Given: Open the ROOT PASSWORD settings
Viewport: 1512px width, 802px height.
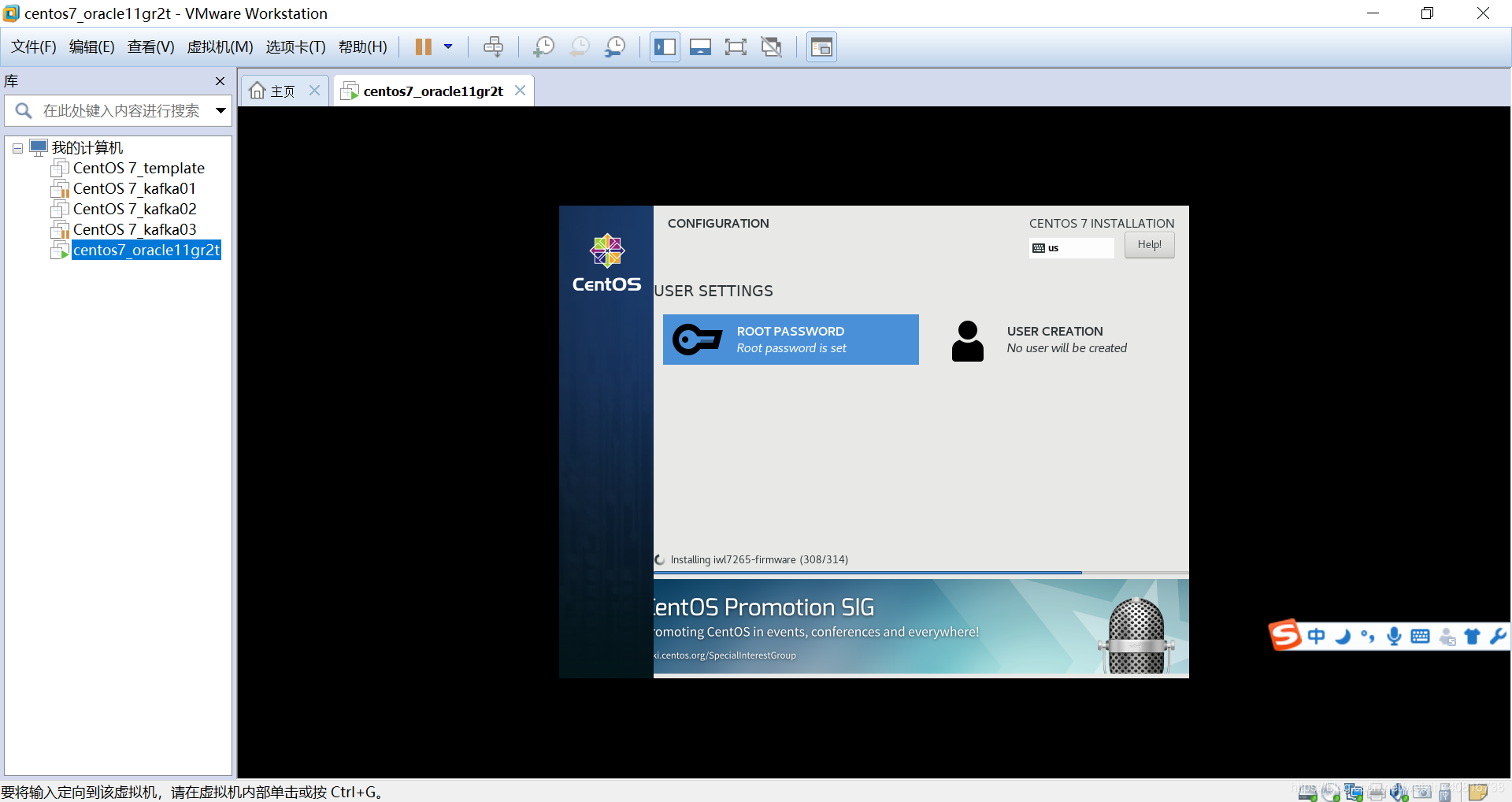Looking at the screenshot, I should point(791,340).
